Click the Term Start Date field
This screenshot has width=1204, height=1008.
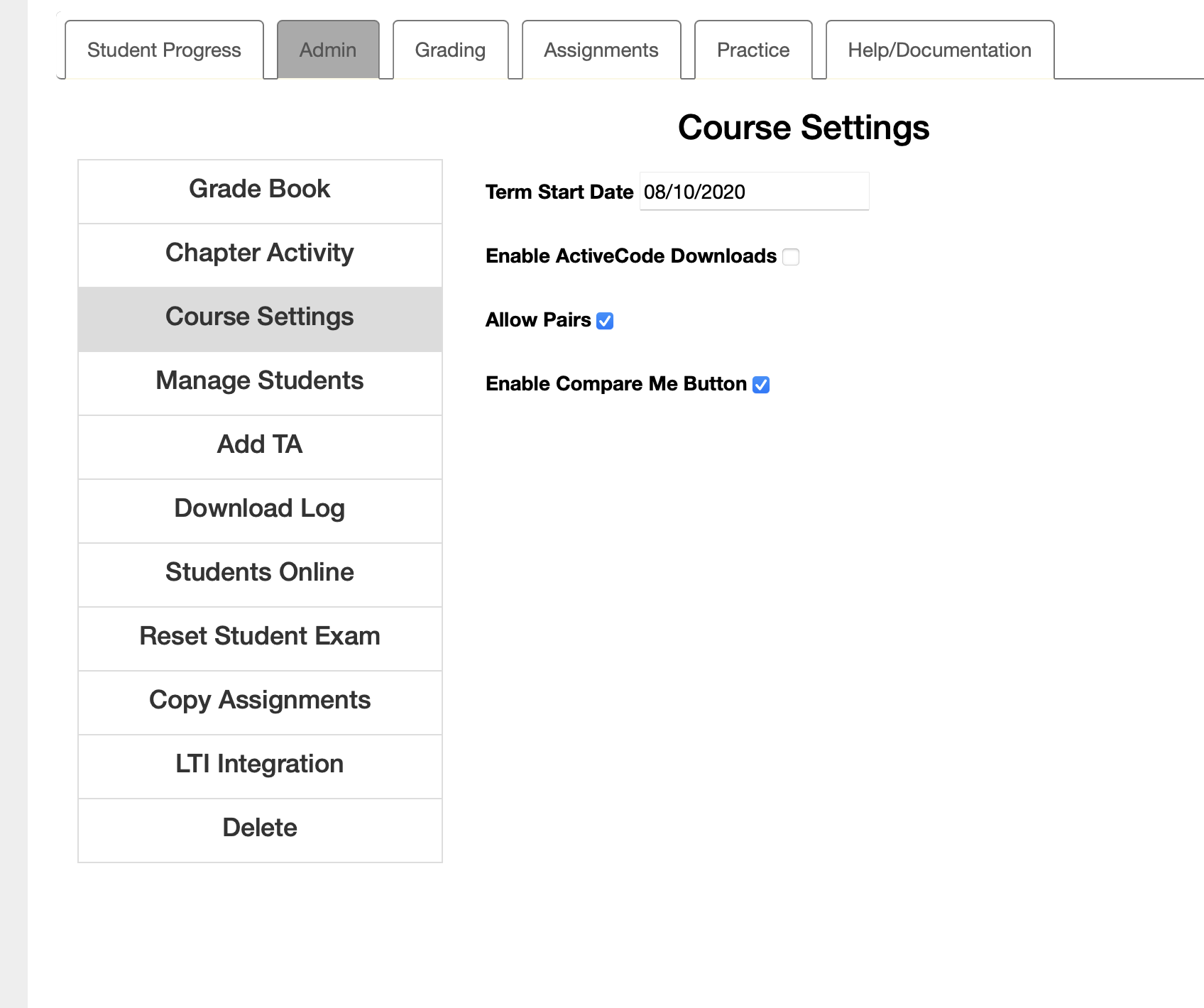pyautogui.click(x=754, y=191)
